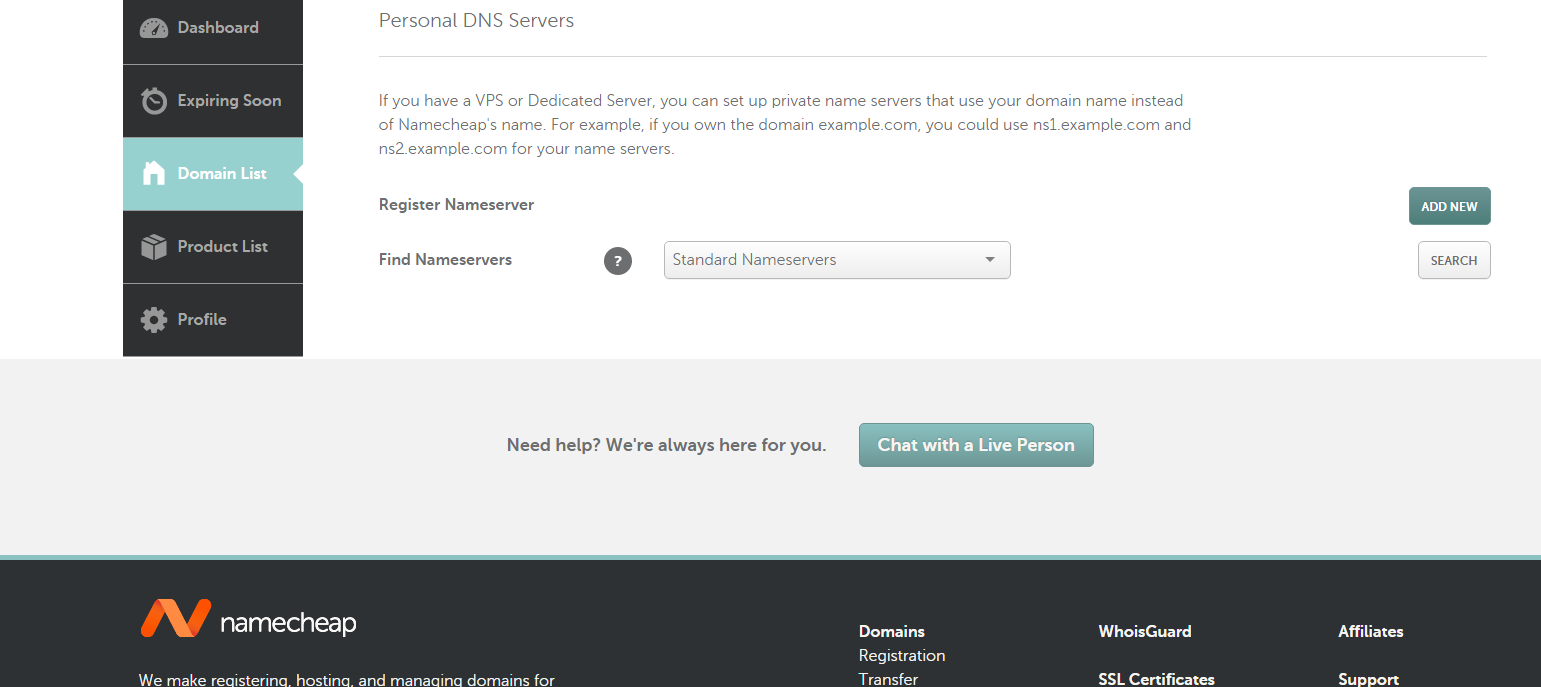Click the 'Need help? We're always here' text
The height and width of the screenshot is (687, 1541).
coord(666,445)
